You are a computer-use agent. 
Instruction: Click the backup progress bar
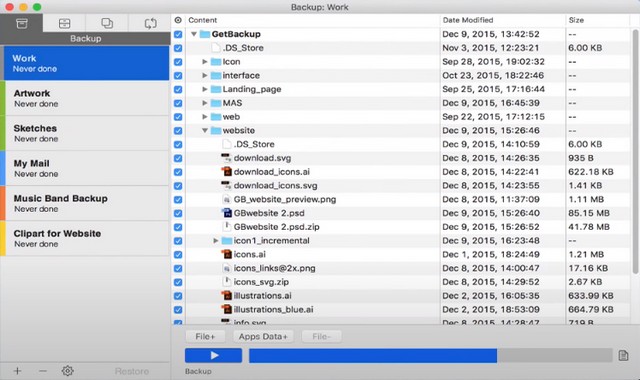(431, 356)
